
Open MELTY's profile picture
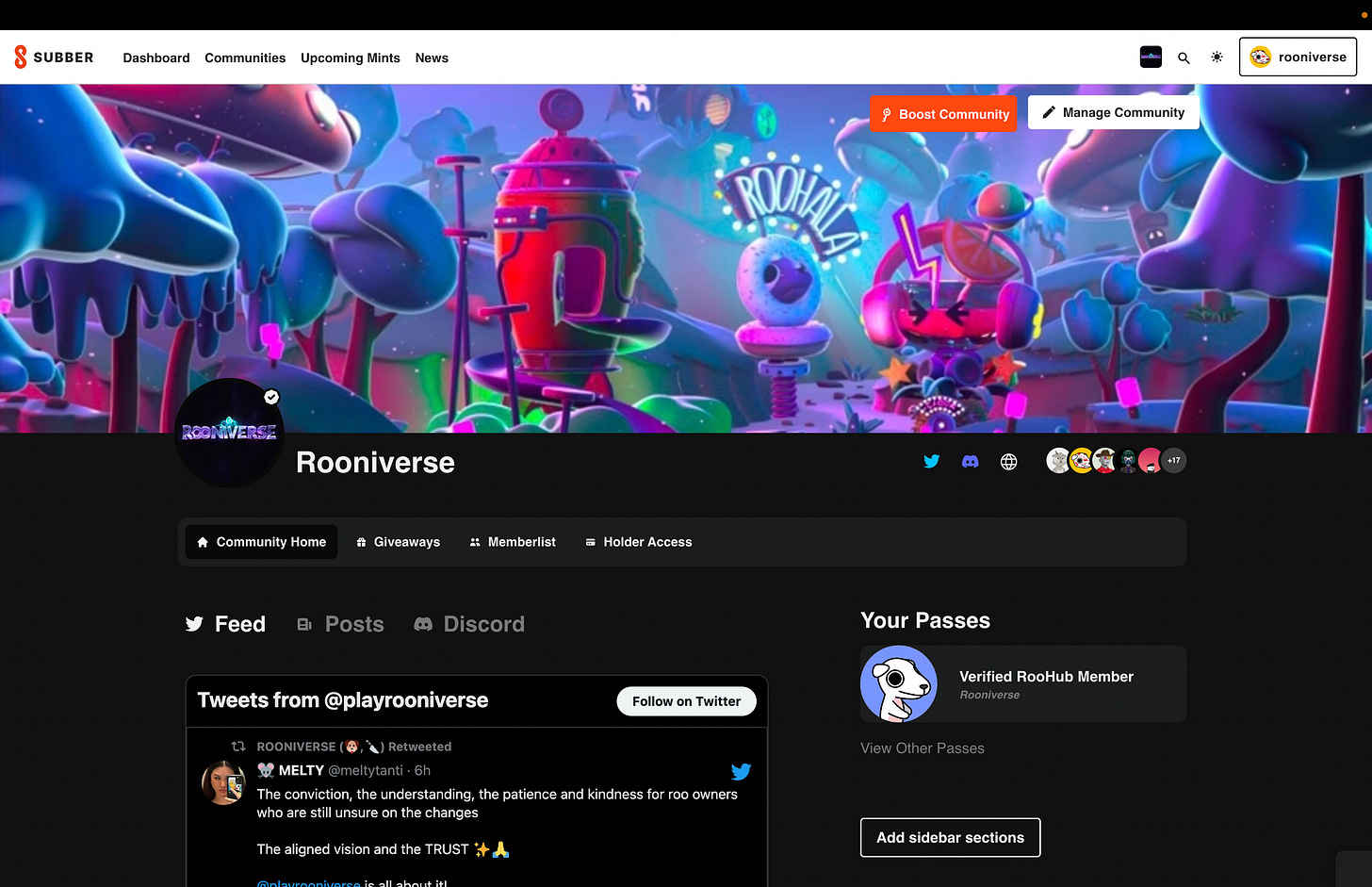point(224,782)
